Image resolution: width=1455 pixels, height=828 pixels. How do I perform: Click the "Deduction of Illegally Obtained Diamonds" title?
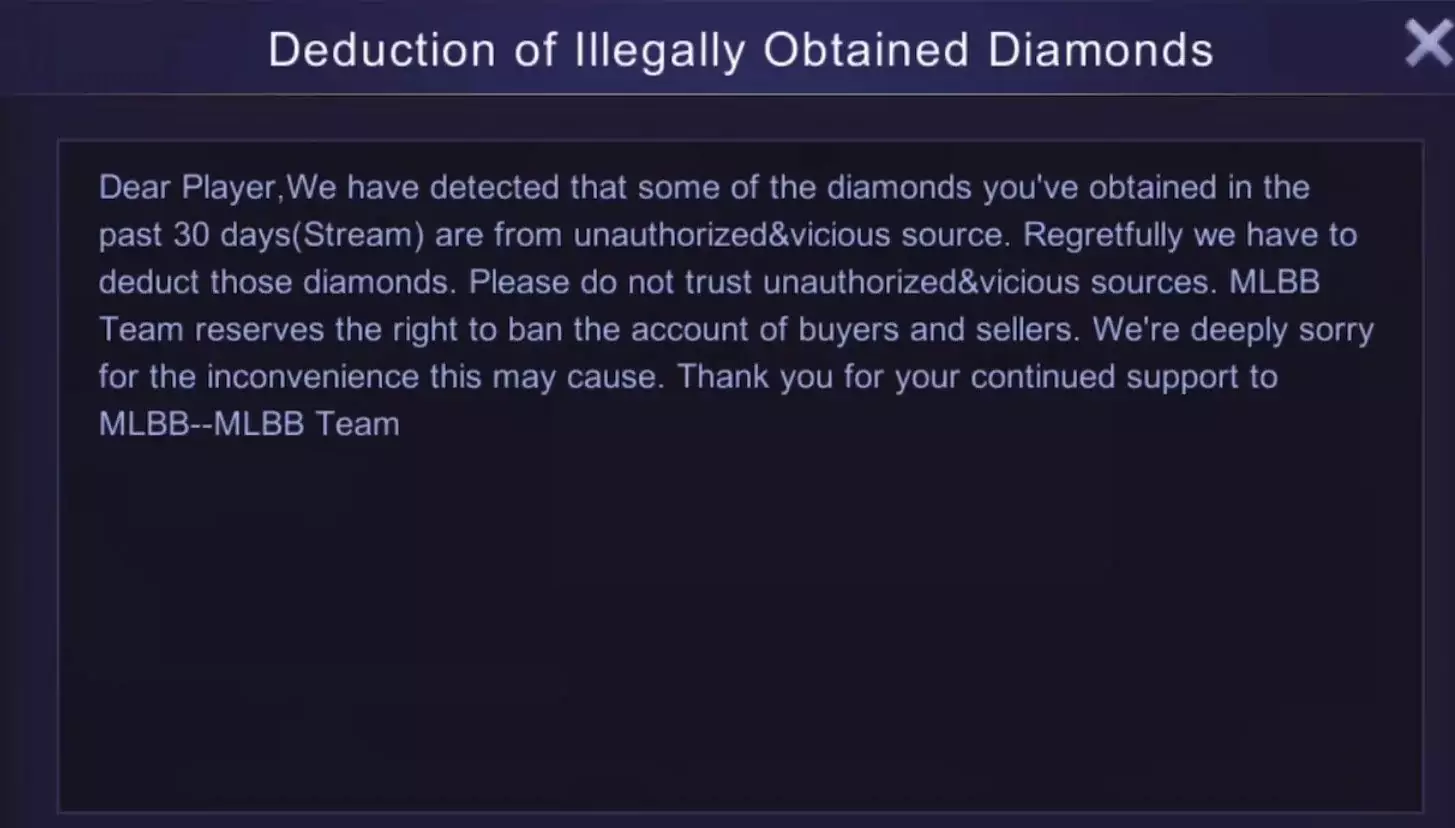click(740, 50)
